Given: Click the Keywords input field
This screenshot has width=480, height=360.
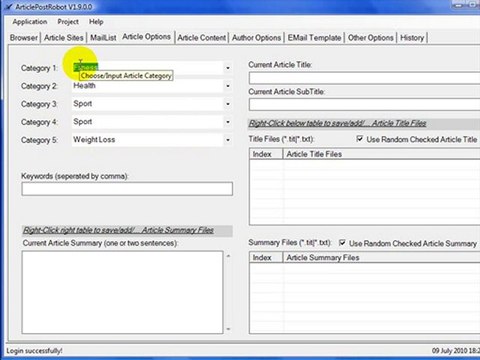Looking at the screenshot, I should pos(127,189).
